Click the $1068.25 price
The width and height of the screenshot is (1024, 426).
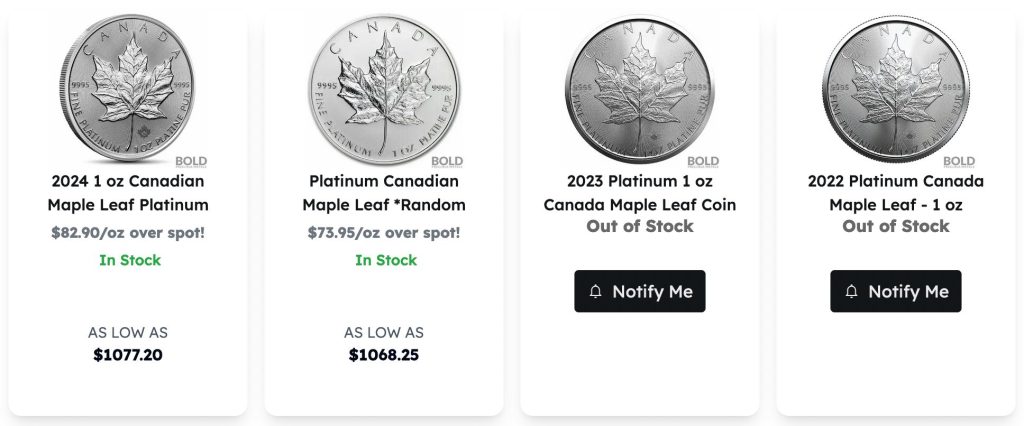[x=384, y=354]
